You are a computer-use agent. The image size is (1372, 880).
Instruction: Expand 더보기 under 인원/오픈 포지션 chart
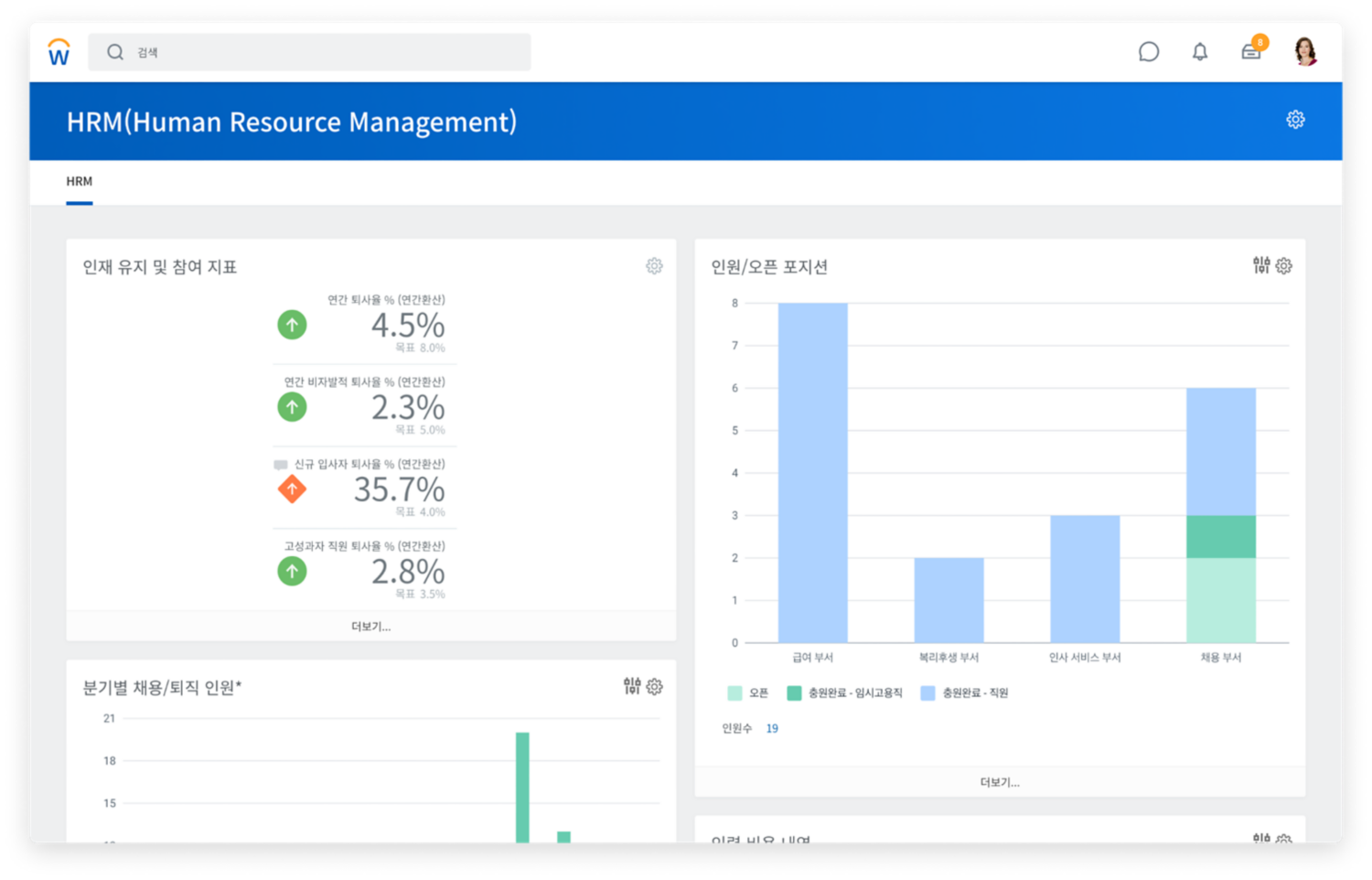tap(999, 782)
